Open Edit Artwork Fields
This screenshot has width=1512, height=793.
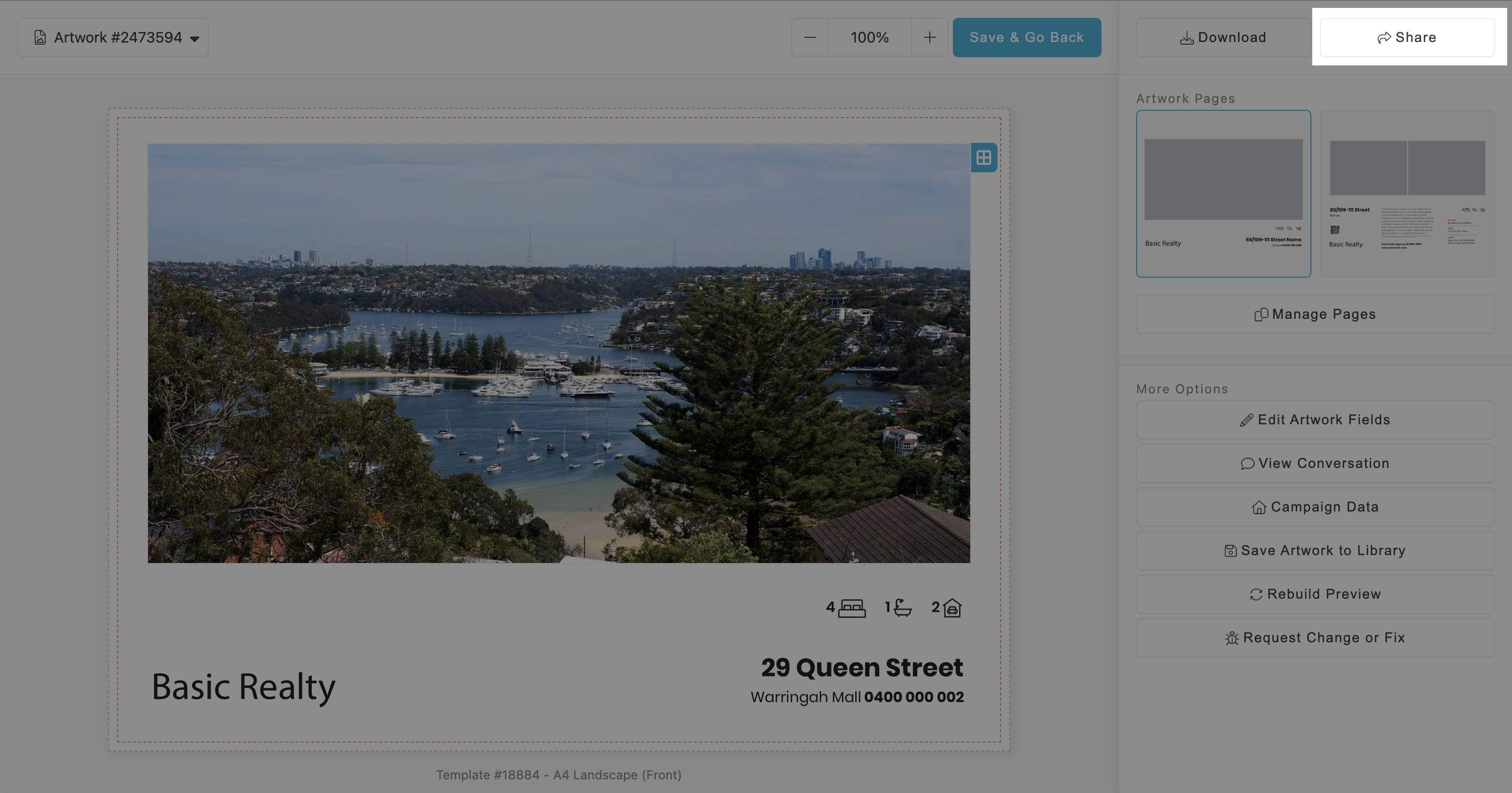[x=1315, y=420]
